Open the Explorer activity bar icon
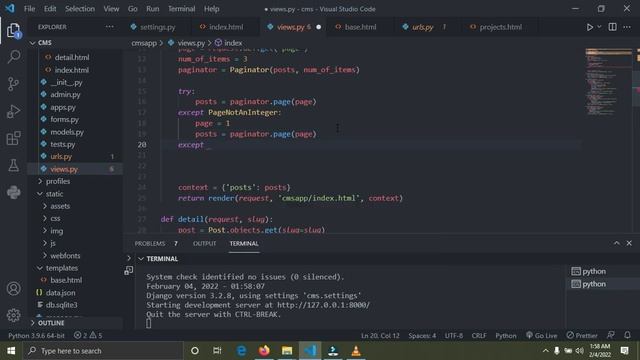Screen dimensions: 640x360 13,30
